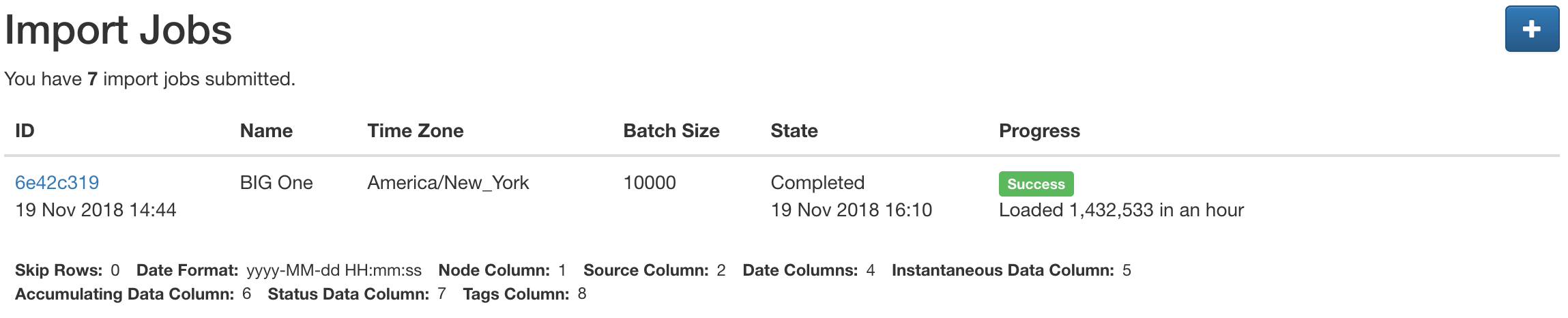The image size is (1568, 318).
Task: Select the Name column header
Action: click(x=266, y=131)
